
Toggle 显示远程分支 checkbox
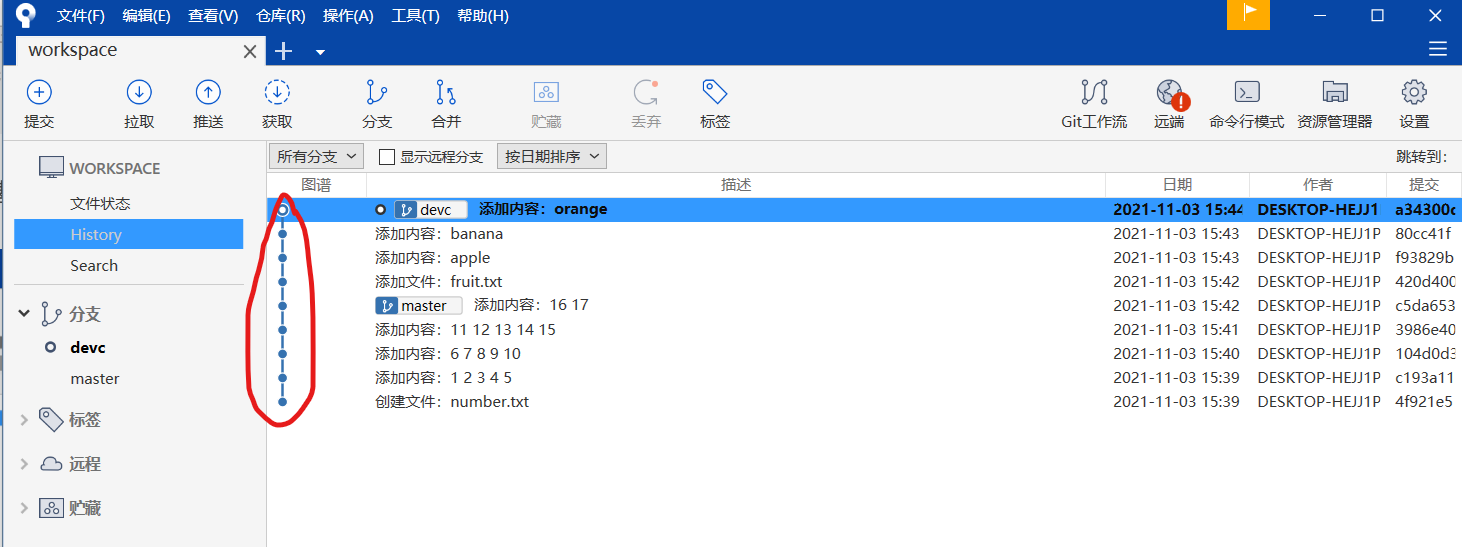(387, 157)
